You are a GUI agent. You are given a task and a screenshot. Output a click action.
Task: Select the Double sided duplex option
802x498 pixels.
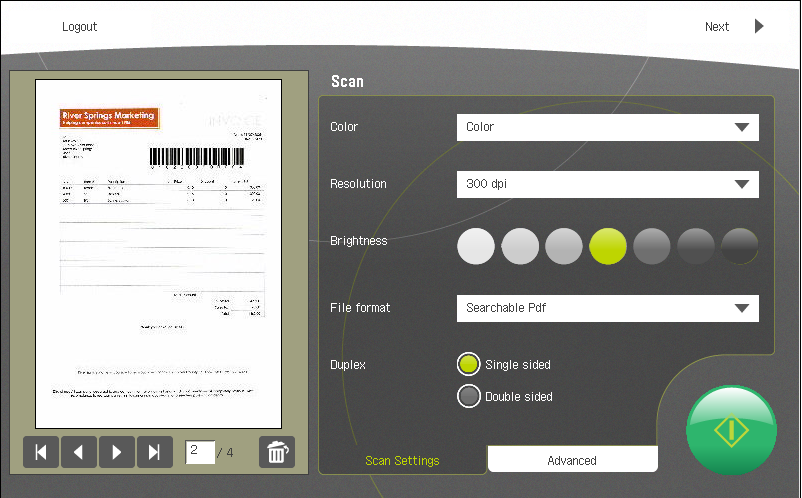point(469,397)
